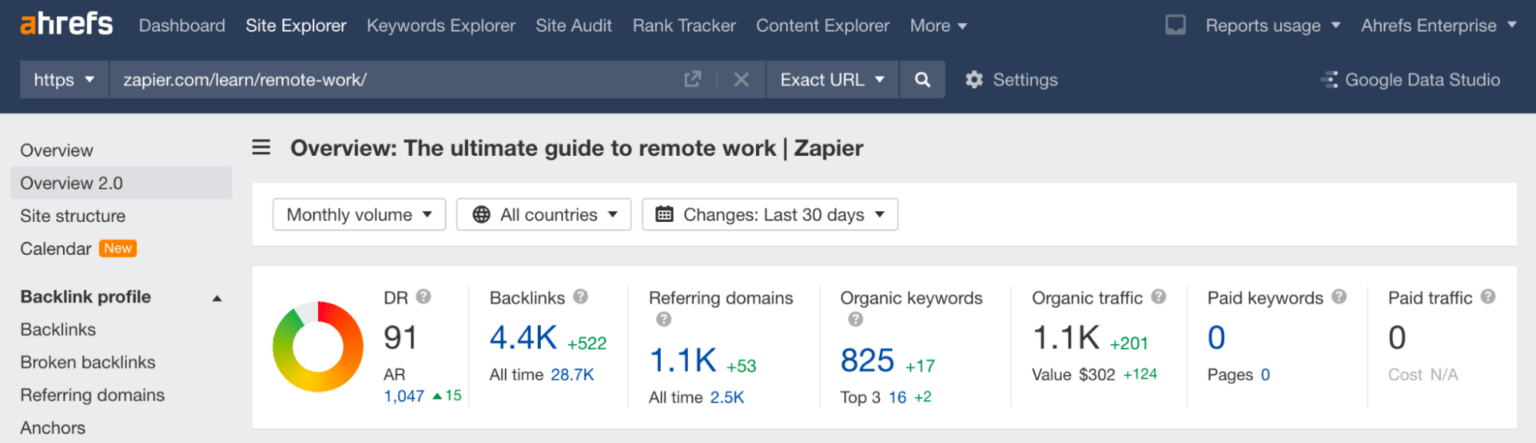Open the URL in new tab icon
Screen dimensions: 1536x443
coord(692,79)
